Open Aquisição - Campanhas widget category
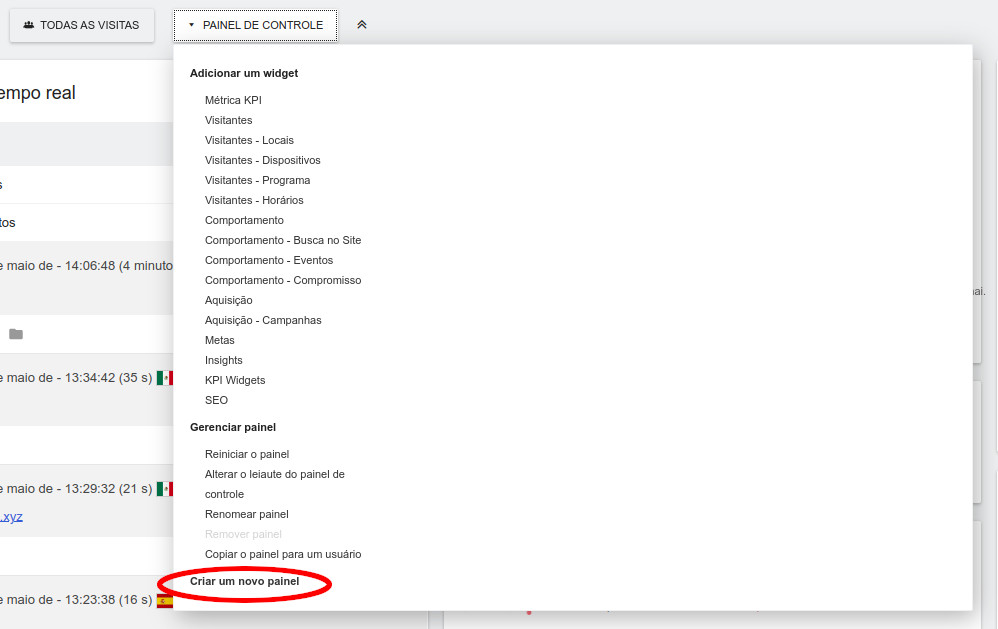 coord(263,320)
